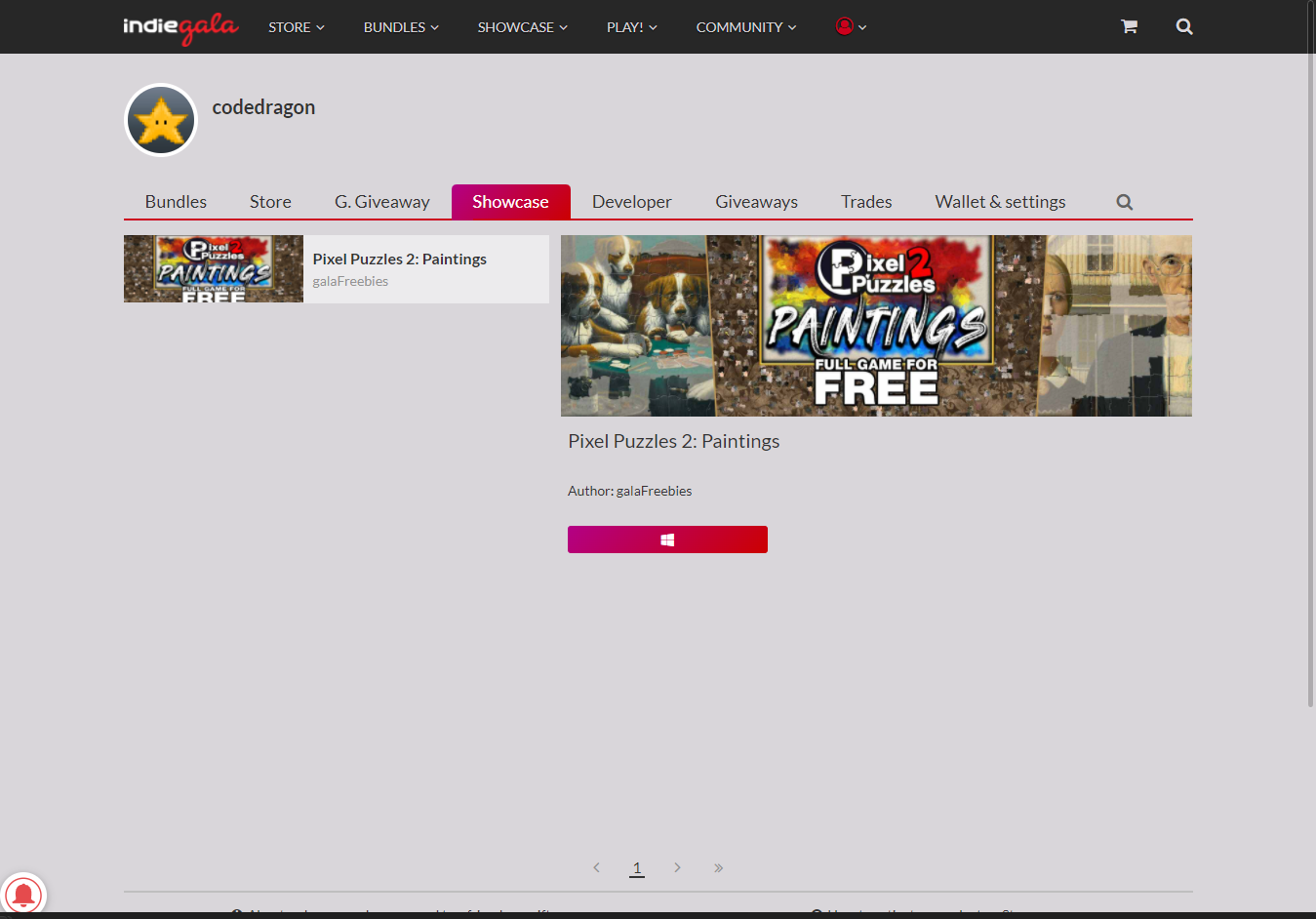Select page 1 in pagination
The image size is (1316, 919).
[x=637, y=867]
